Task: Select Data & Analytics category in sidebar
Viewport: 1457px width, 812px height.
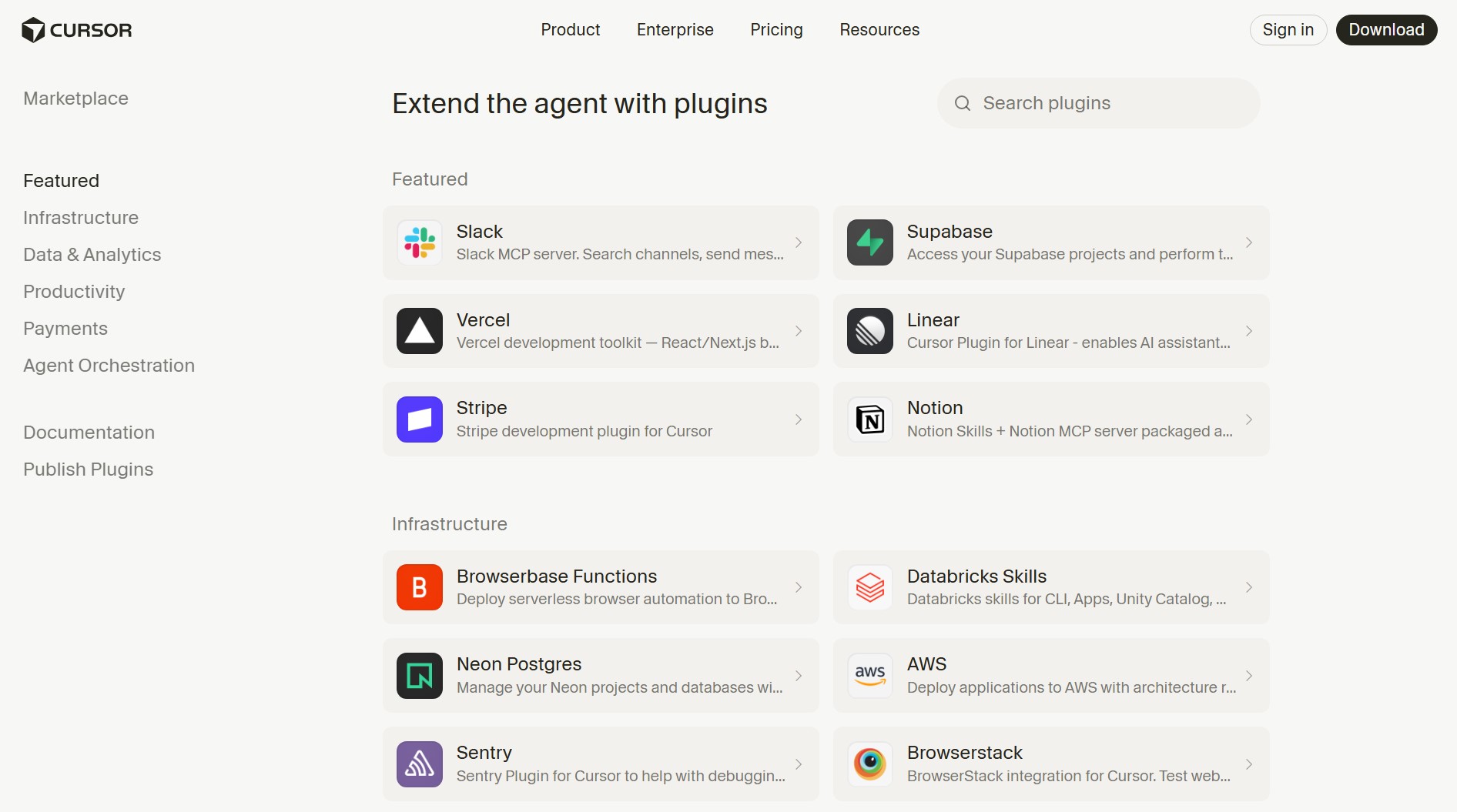Action: pos(92,255)
